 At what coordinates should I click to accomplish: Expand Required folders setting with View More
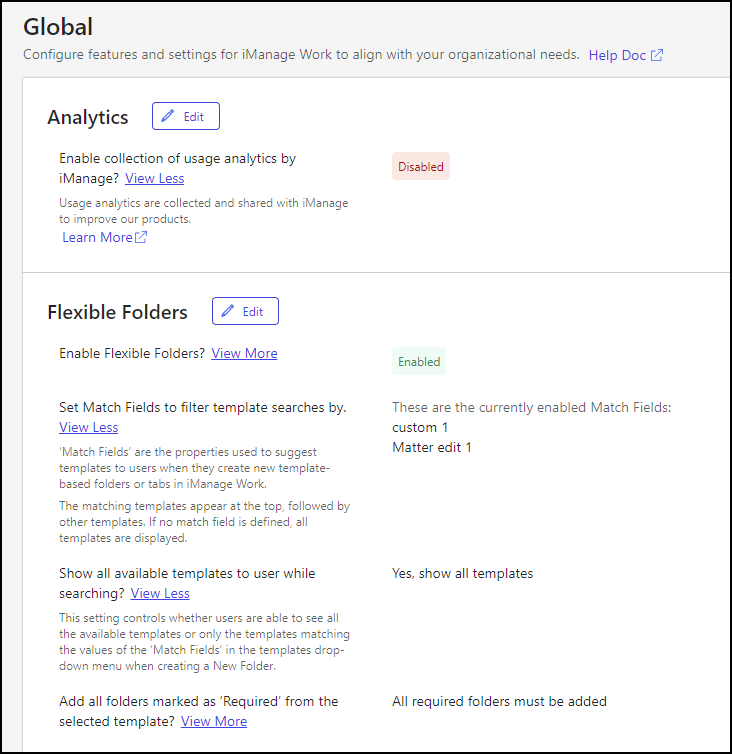click(214, 721)
